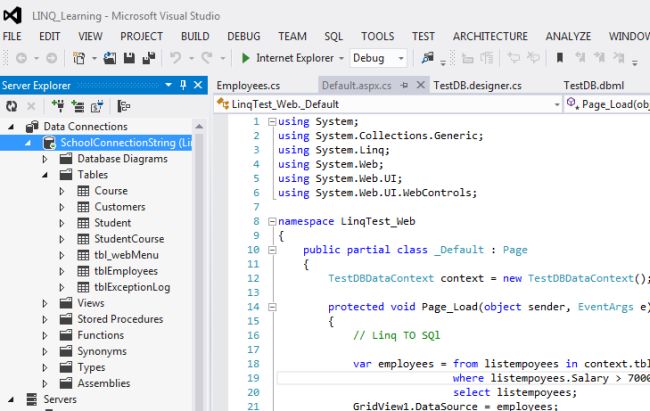This screenshot has height=411, width=650.
Task: Click the Connect to SharePoint icon in Server Explorer
Action: click(x=97, y=106)
